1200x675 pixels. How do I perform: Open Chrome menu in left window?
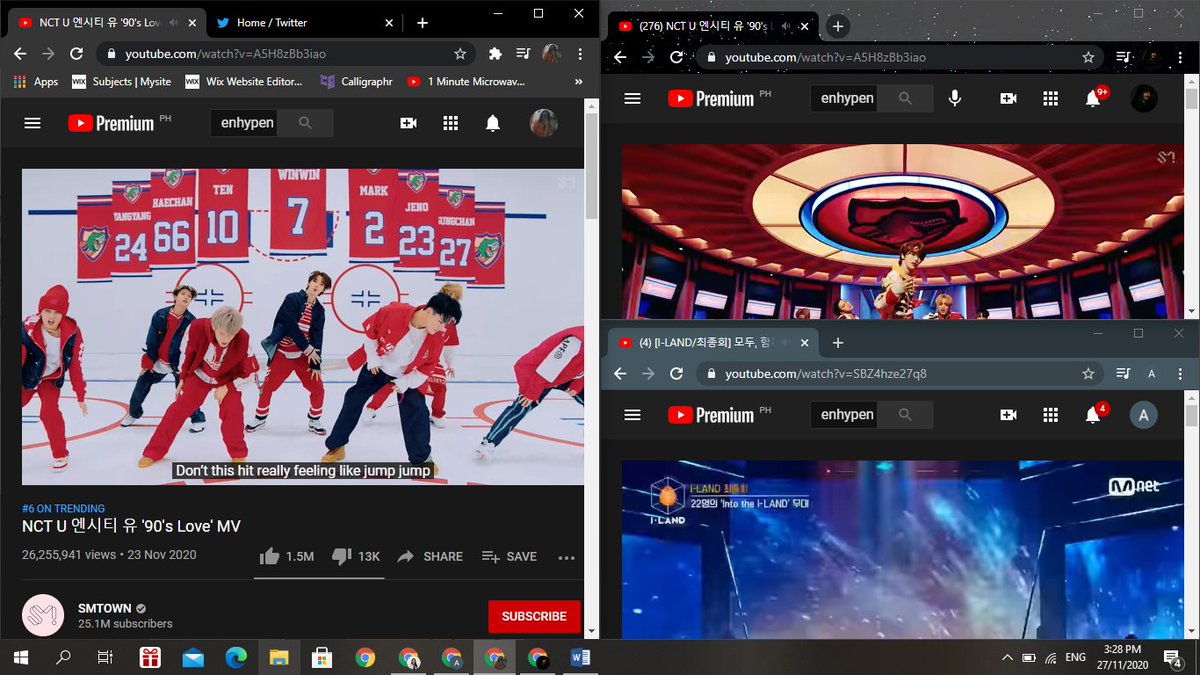click(580, 54)
